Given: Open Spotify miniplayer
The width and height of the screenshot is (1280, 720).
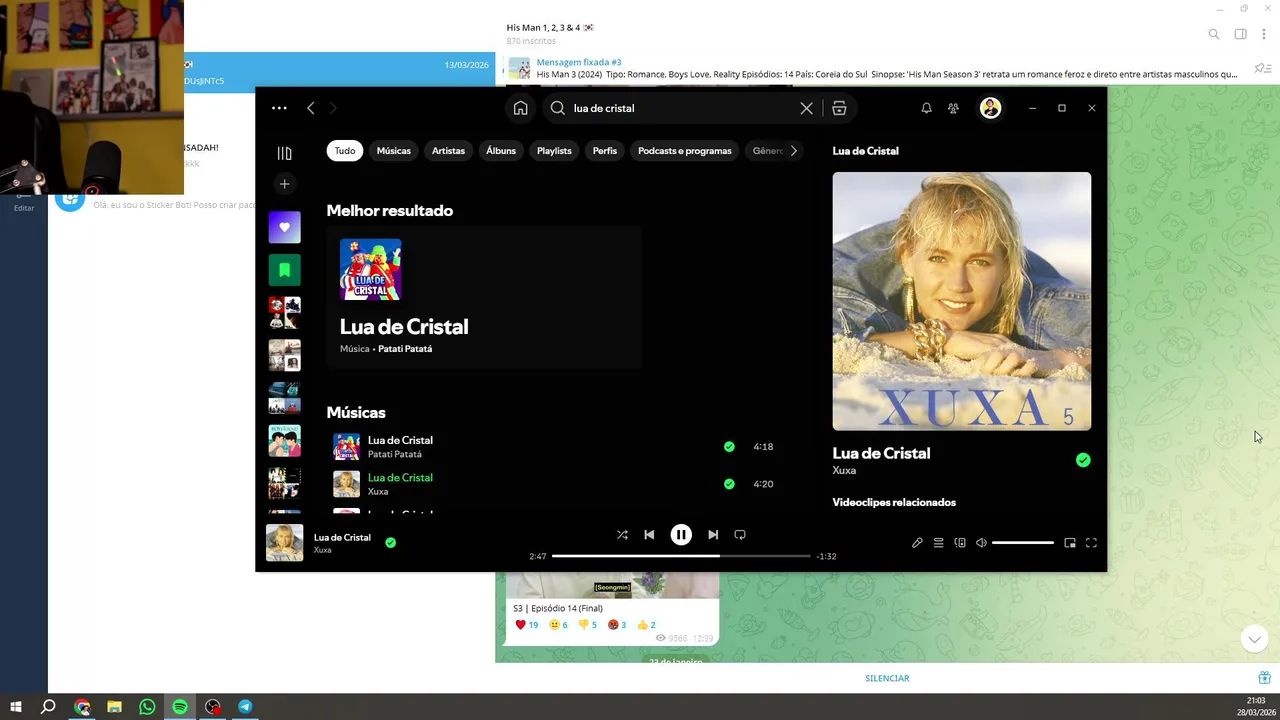Looking at the screenshot, I should point(1070,543).
